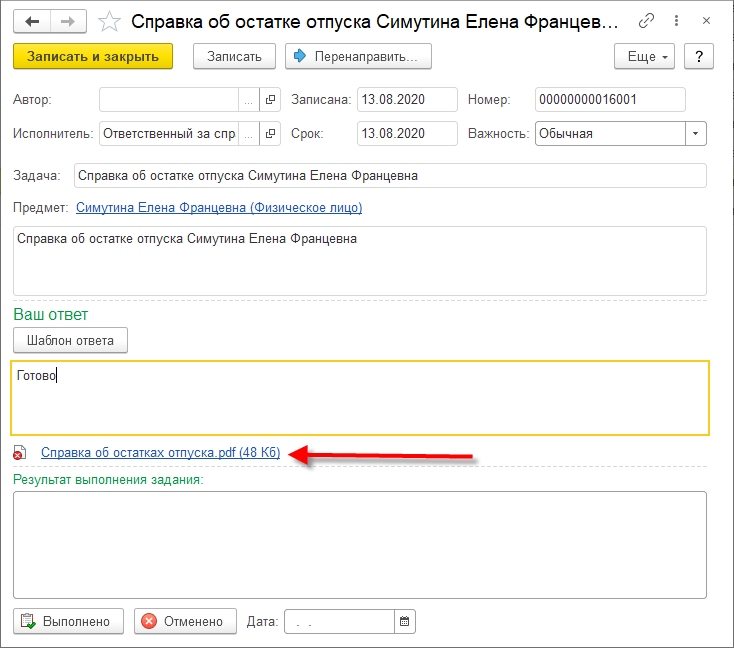Open the calendar icon beside Дата field
This screenshot has height=648, width=734.
[x=405, y=622]
